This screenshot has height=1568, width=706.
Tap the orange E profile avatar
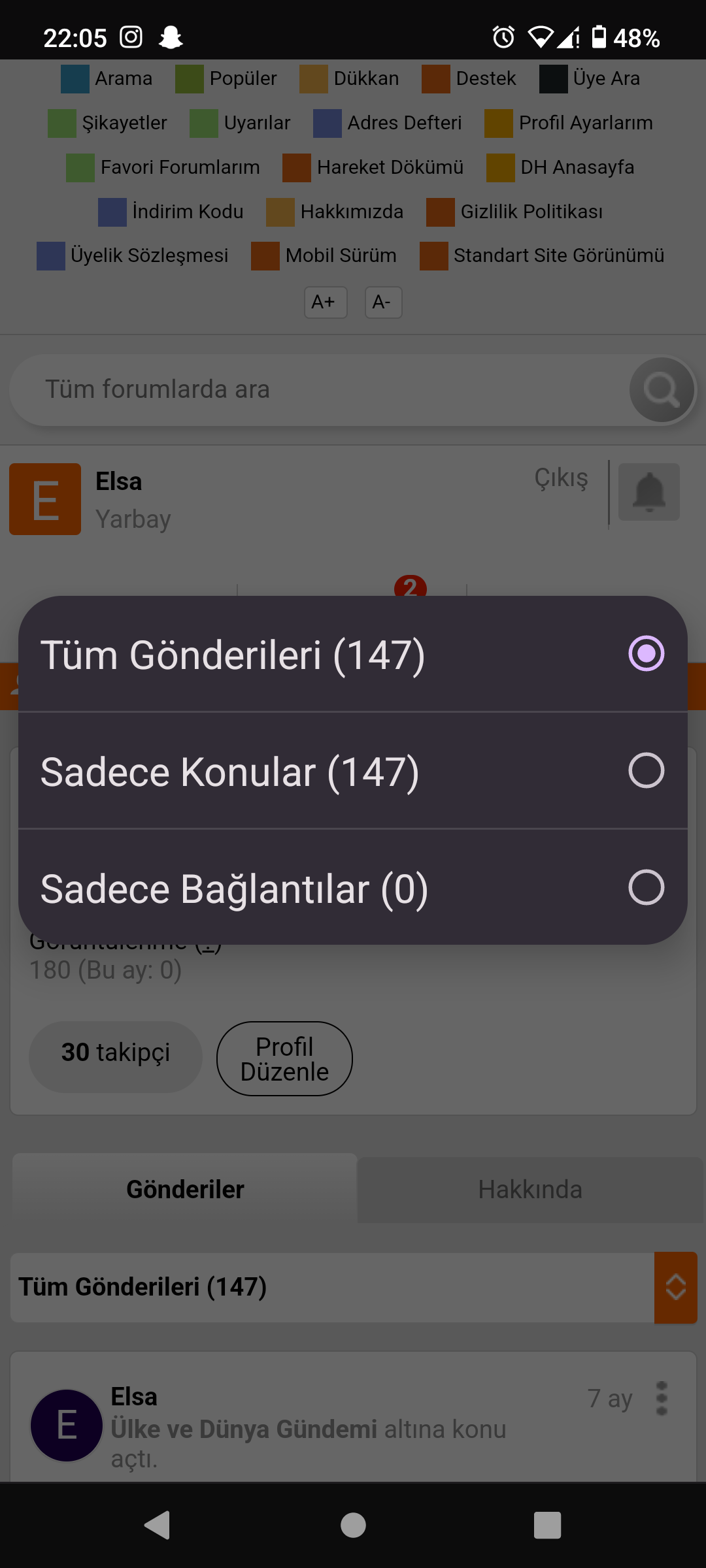[45, 499]
